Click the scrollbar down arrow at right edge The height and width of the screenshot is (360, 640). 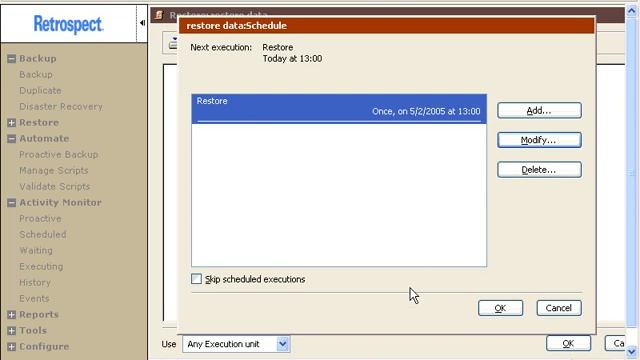631,351
